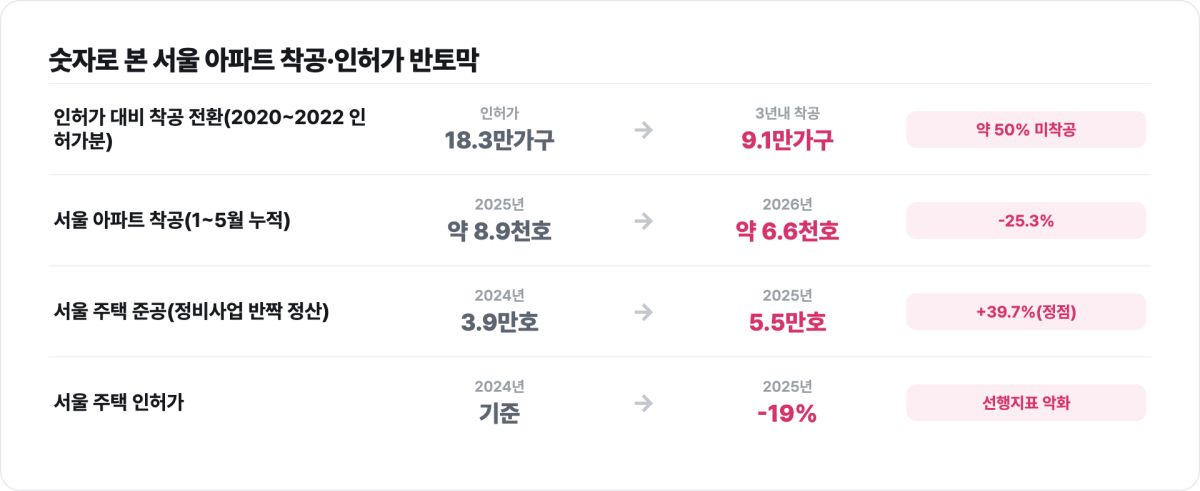This screenshot has width=1200, height=491.
Task: Select the 3.9만호 value for 2024년
Action: click(499, 322)
